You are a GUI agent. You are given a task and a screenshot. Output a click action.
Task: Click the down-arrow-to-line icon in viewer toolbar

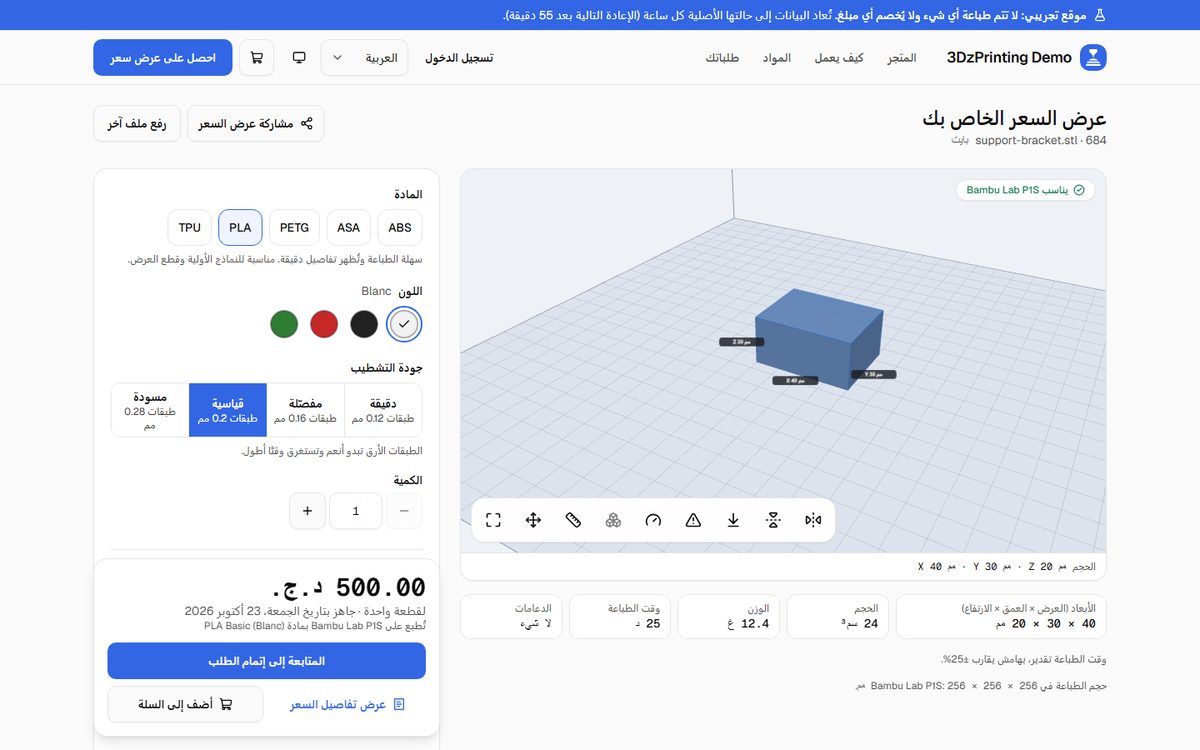[733, 520]
